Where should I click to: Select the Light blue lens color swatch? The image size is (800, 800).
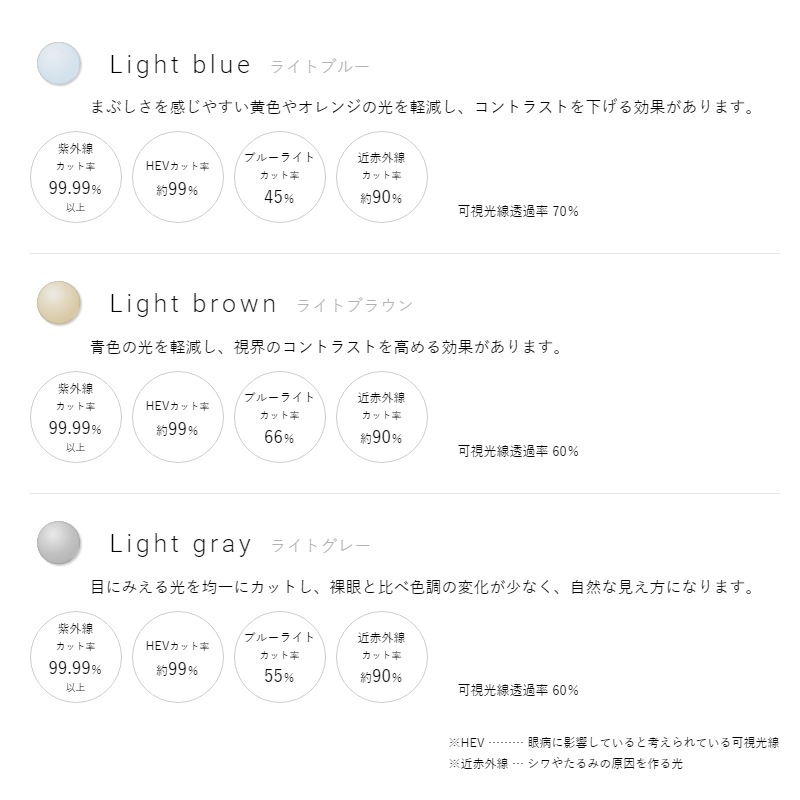[x=59, y=64]
